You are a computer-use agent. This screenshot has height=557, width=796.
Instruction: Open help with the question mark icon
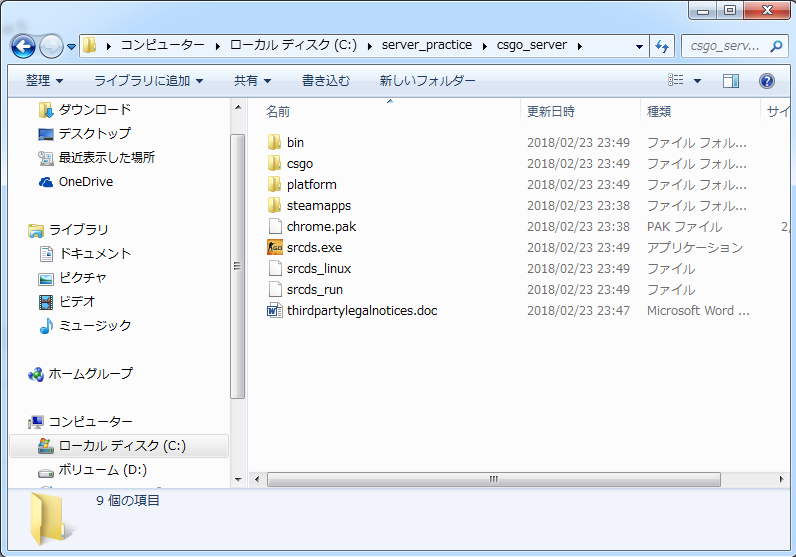(767, 81)
